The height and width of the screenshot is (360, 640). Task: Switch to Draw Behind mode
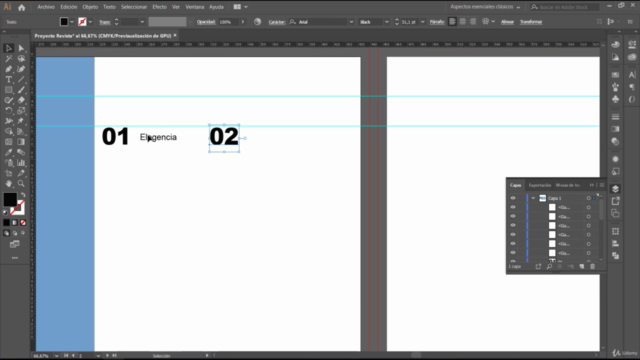tap(15, 233)
